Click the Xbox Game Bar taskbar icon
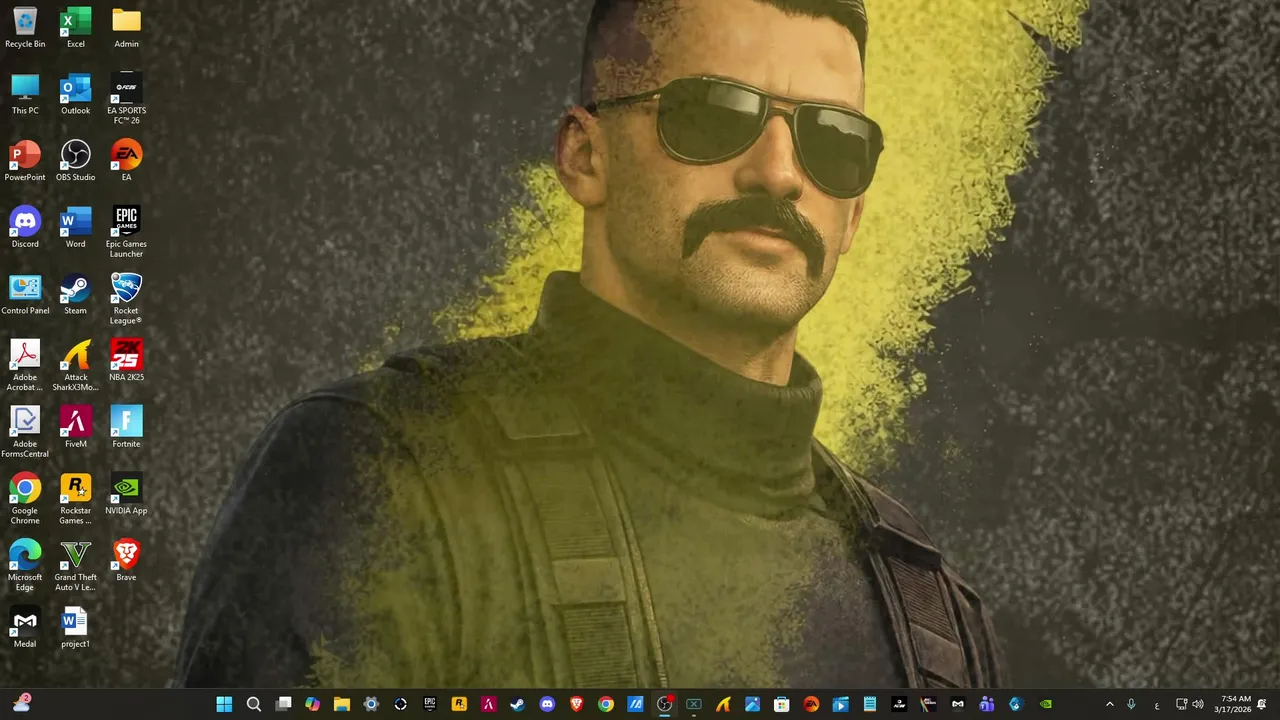The height and width of the screenshot is (720, 1280). coord(694,704)
